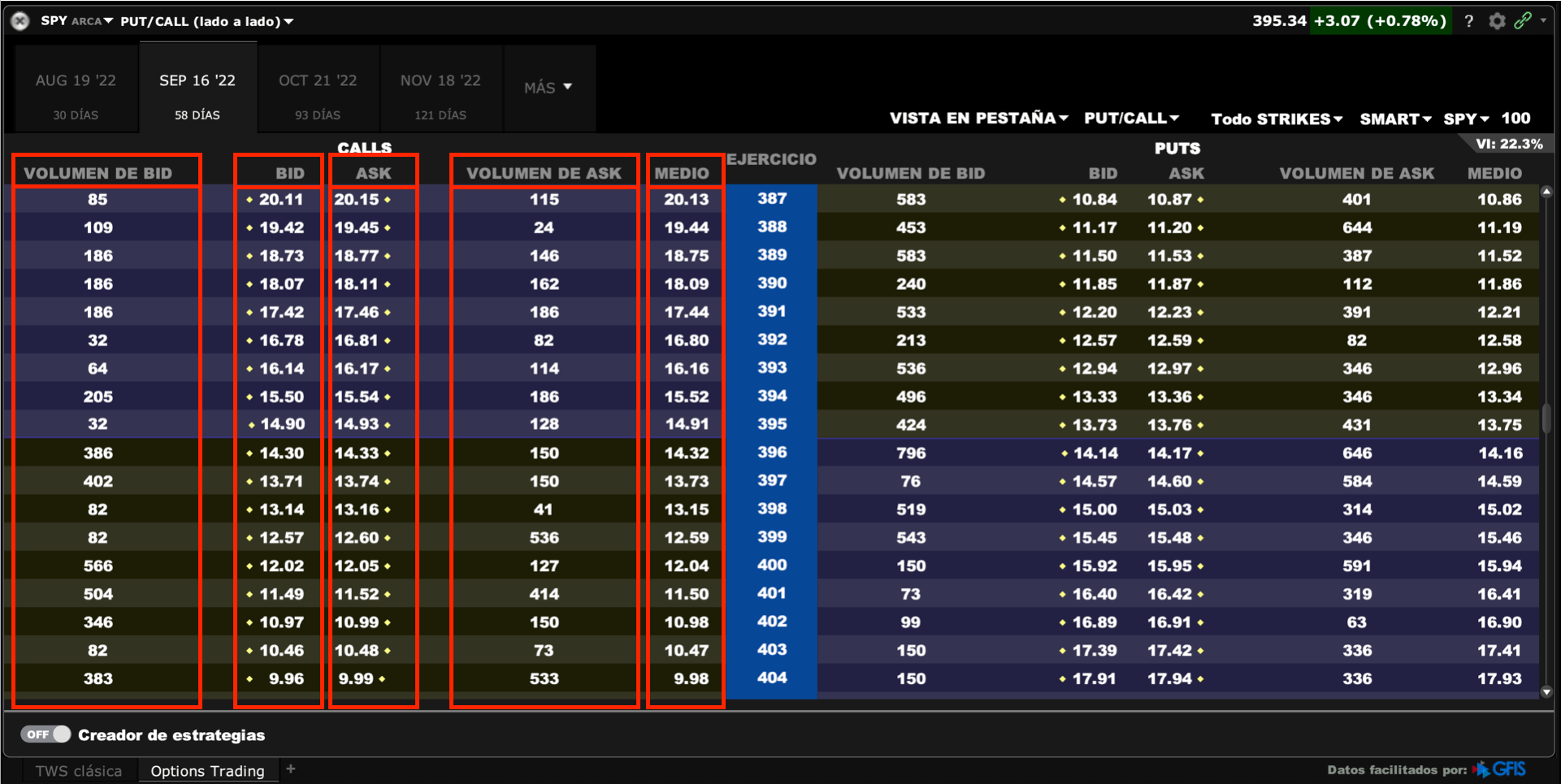Click put bid 10.84 at strike 387
The width and height of the screenshot is (1561, 784).
coord(1095,199)
